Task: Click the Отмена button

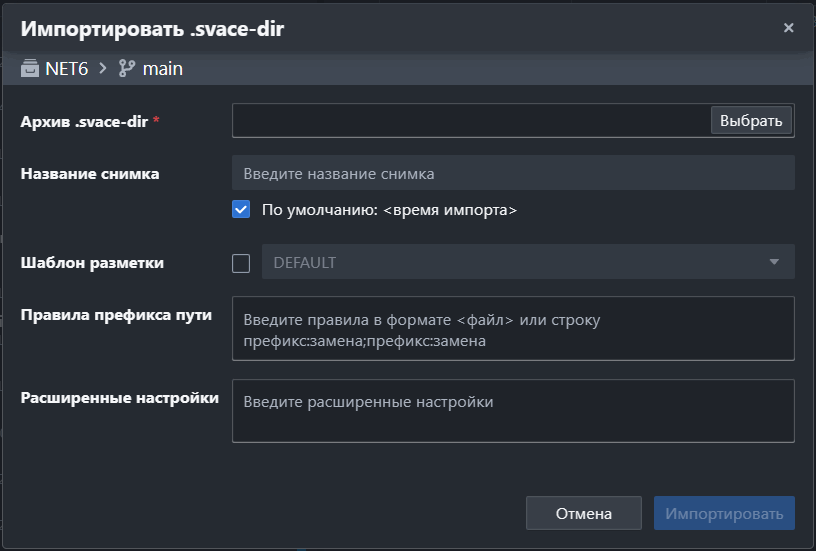Action: pyautogui.click(x=583, y=513)
